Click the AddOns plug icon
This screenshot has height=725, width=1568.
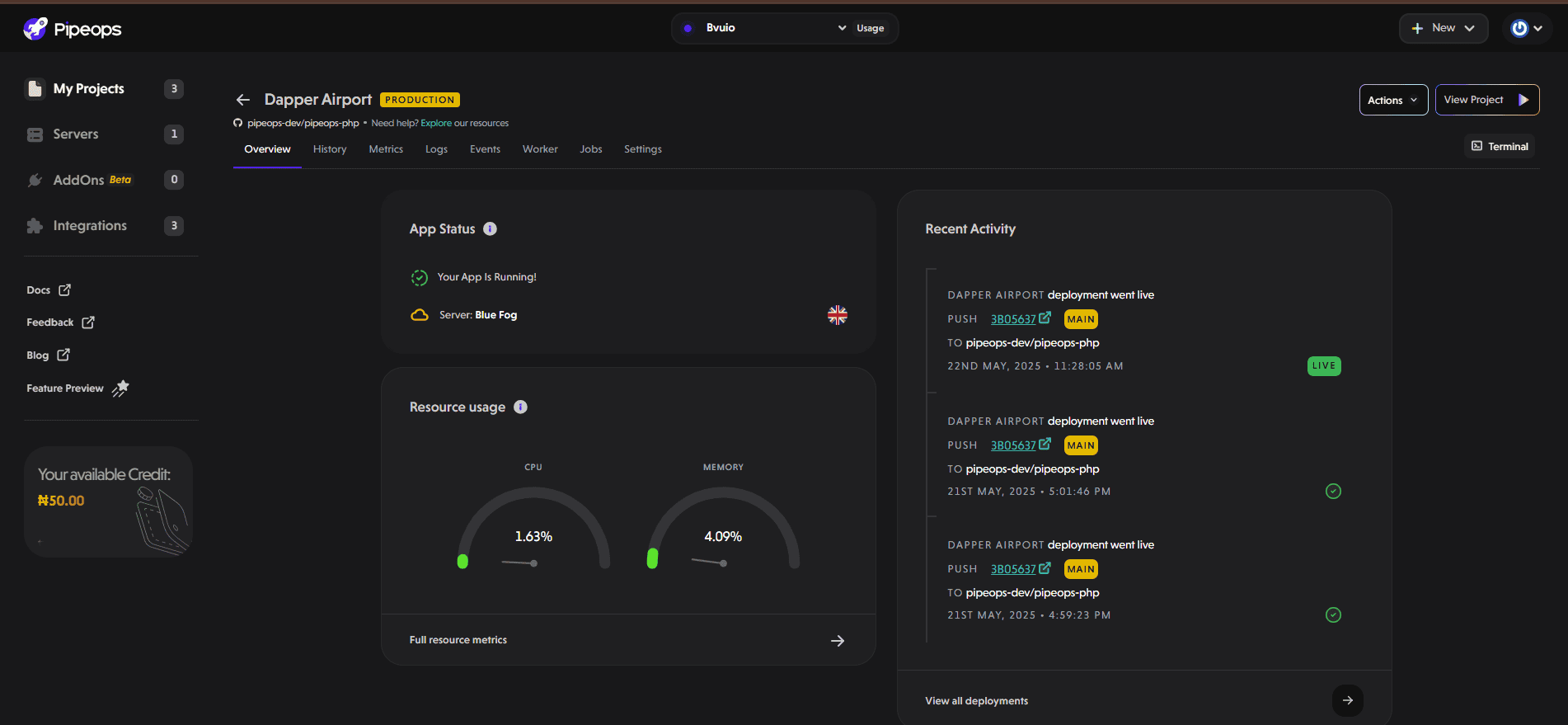(x=35, y=180)
